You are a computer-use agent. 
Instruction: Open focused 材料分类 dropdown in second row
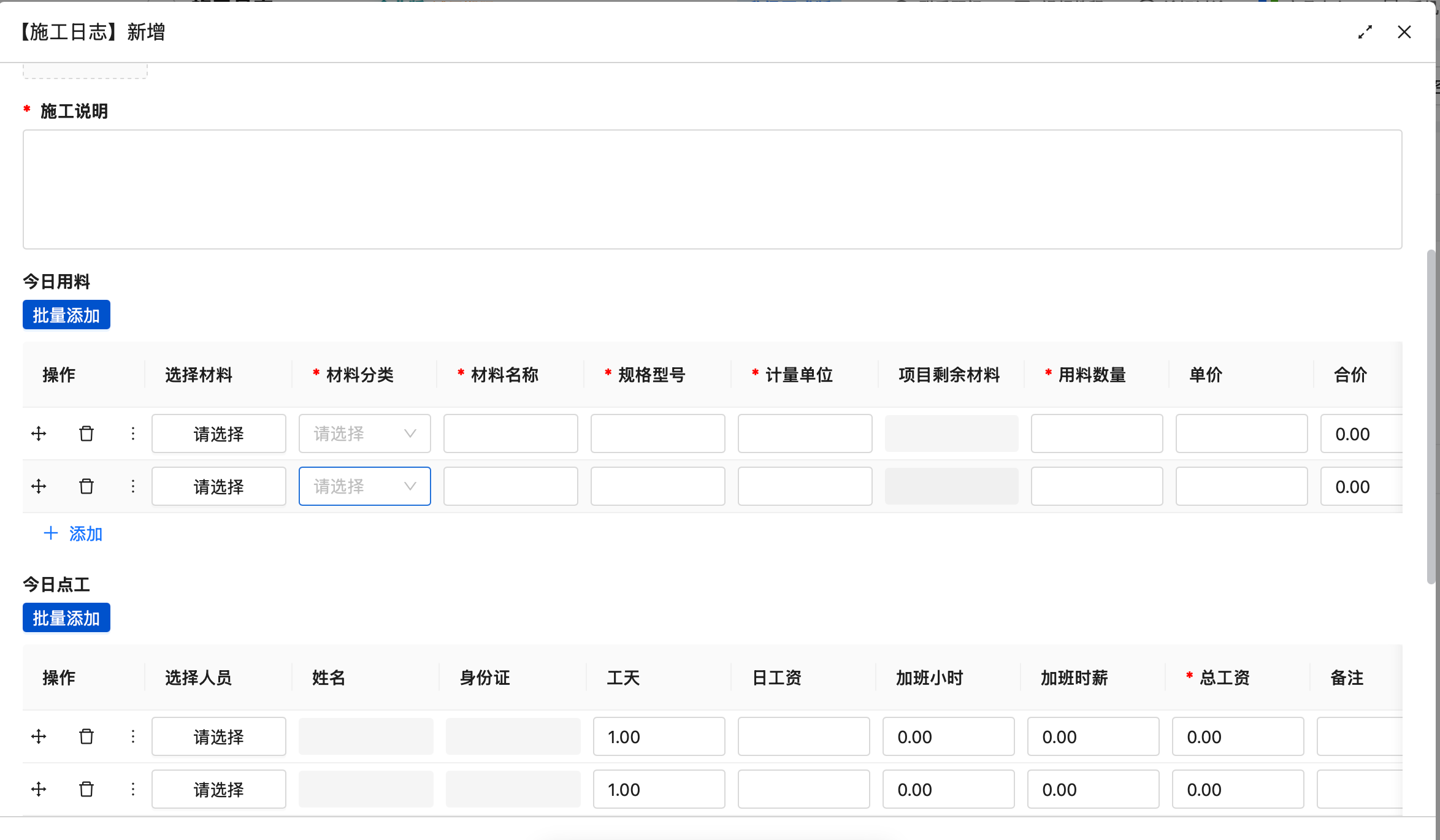[x=365, y=486]
